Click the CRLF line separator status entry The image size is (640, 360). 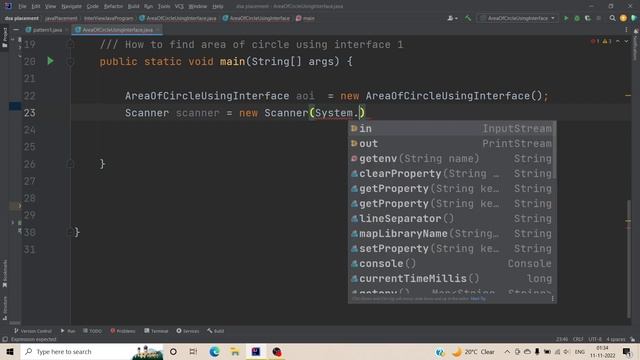coord(578,339)
